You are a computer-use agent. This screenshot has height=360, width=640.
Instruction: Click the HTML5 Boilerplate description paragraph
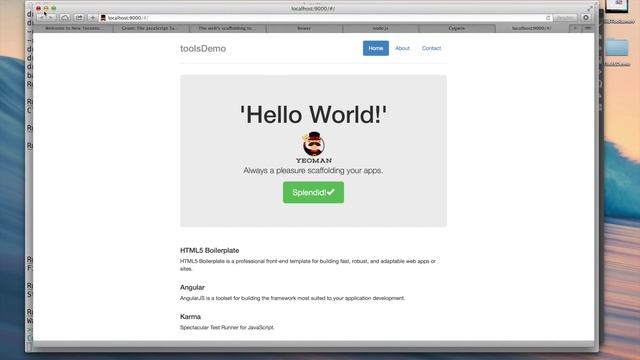click(308, 265)
